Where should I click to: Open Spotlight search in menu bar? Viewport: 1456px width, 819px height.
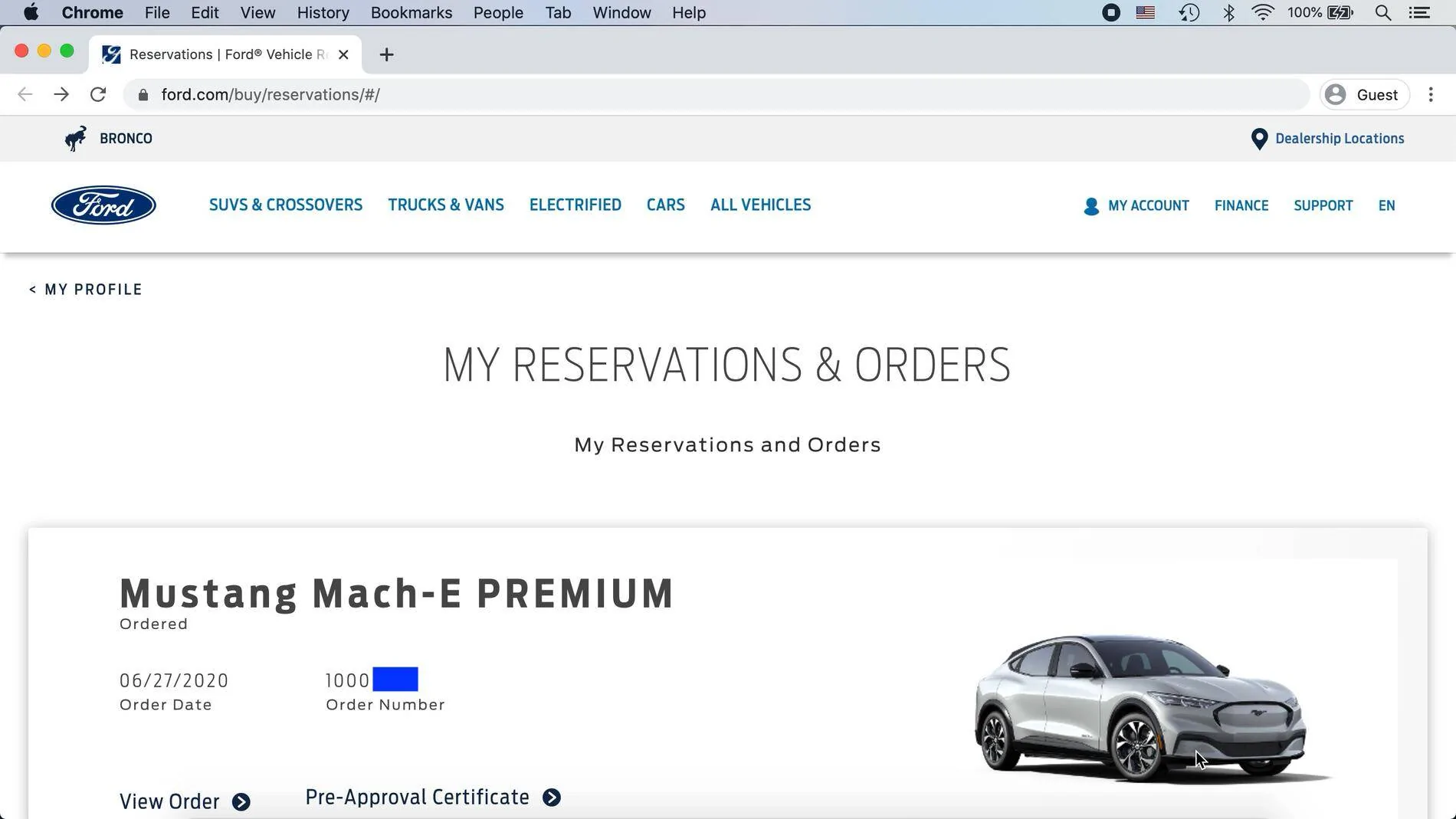[x=1383, y=12]
